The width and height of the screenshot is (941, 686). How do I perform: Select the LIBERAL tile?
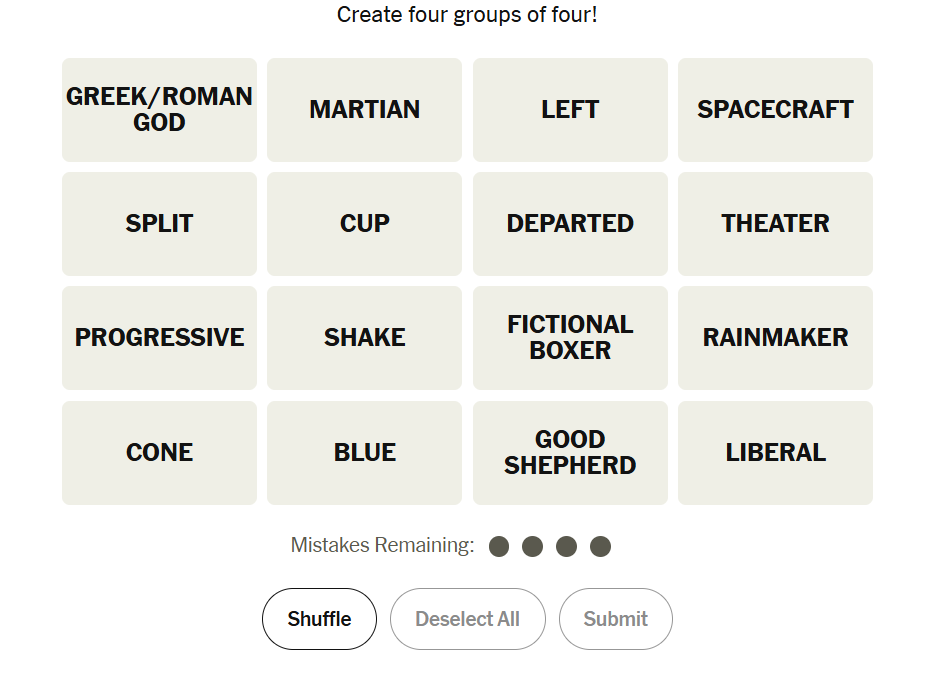point(775,453)
